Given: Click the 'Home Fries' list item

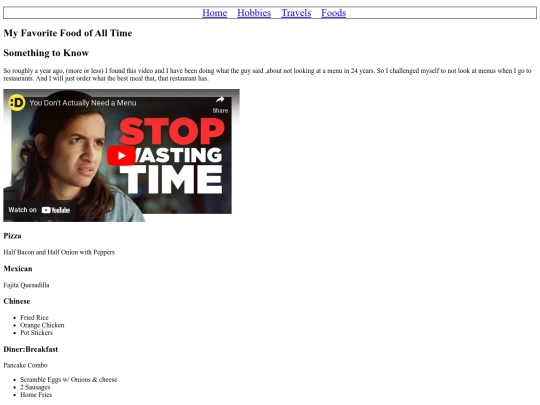Looking at the screenshot, I should pyautogui.click(x=36, y=395).
